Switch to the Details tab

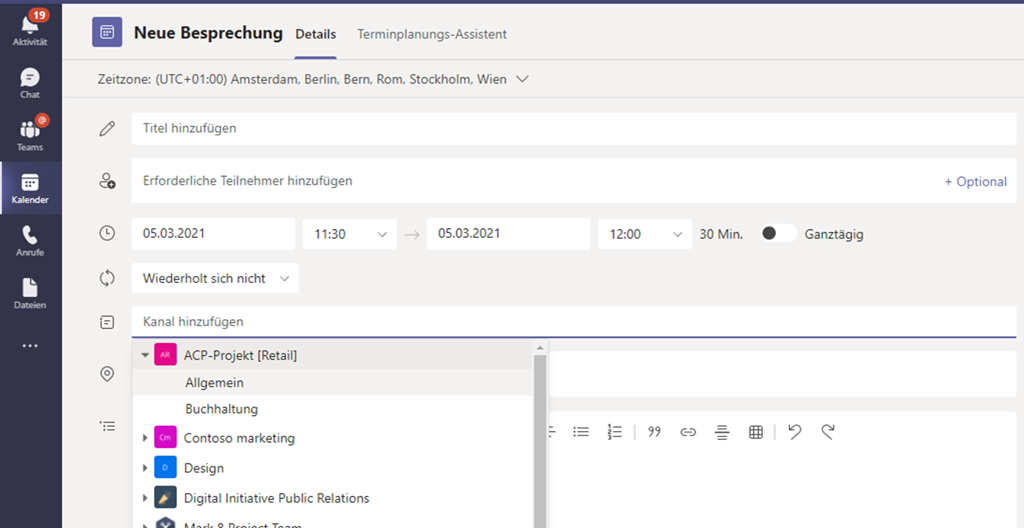click(315, 35)
